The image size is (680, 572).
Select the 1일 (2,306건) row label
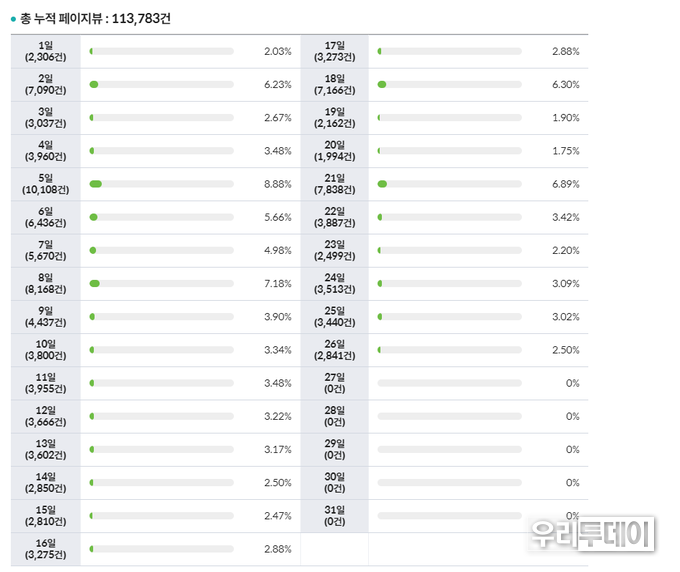tap(45, 52)
